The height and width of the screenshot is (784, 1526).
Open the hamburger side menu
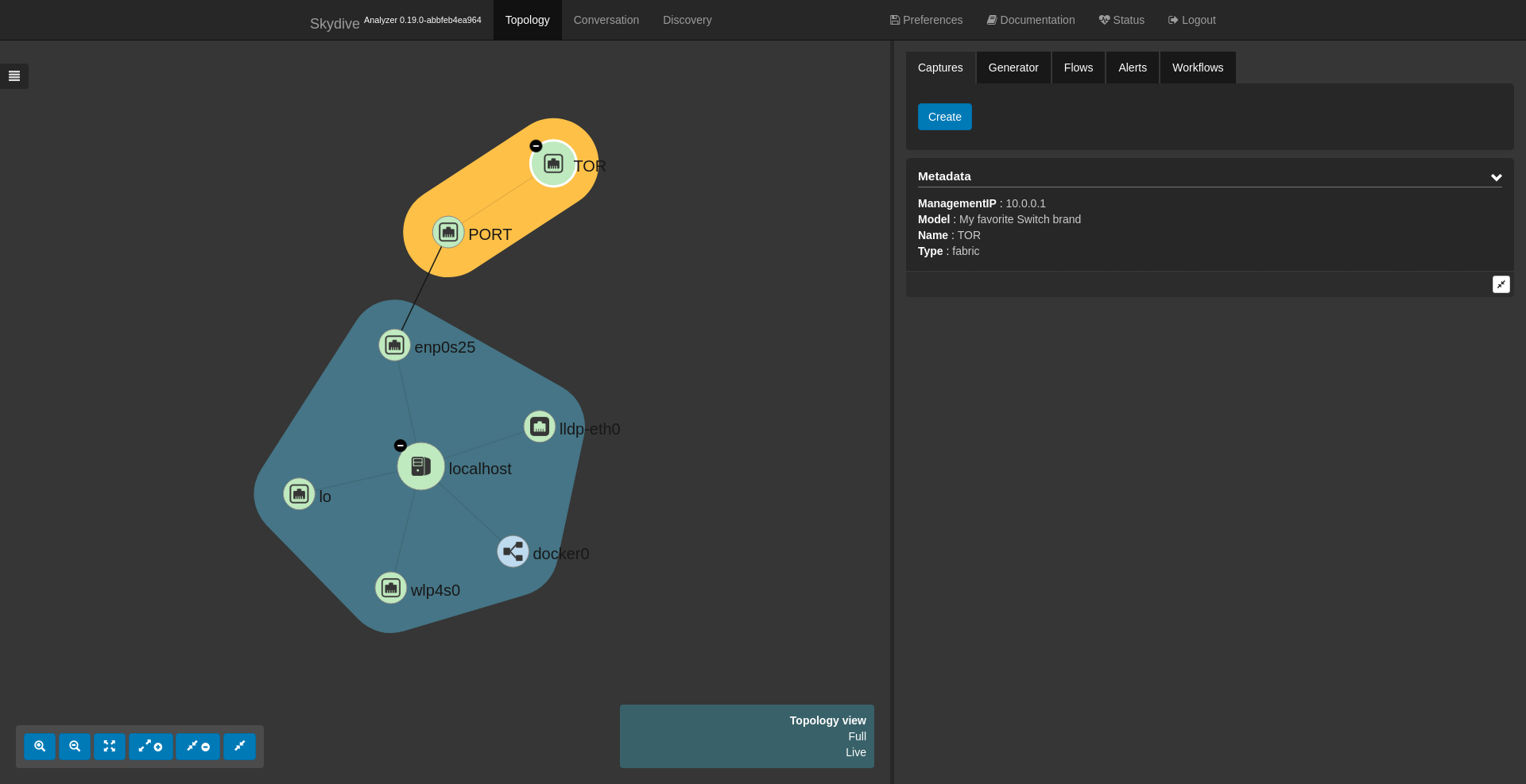14,76
